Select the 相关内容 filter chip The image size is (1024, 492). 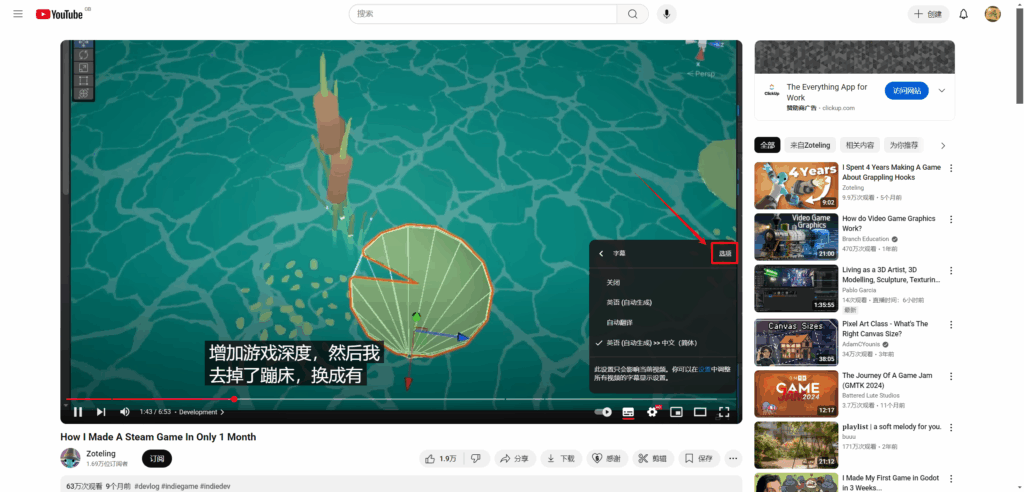pos(859,145)
